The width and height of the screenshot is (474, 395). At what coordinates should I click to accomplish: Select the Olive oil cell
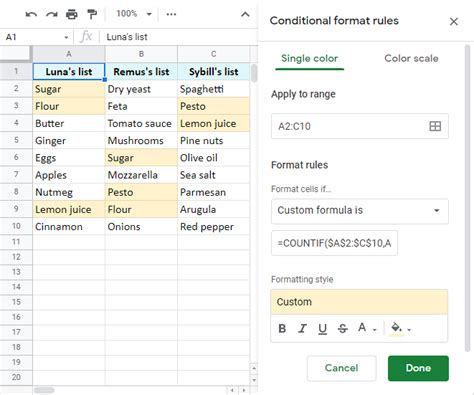point(214,158)
